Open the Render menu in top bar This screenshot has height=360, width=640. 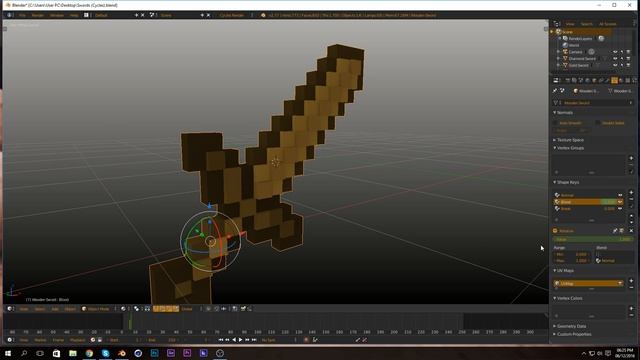[x=38, y=15]
